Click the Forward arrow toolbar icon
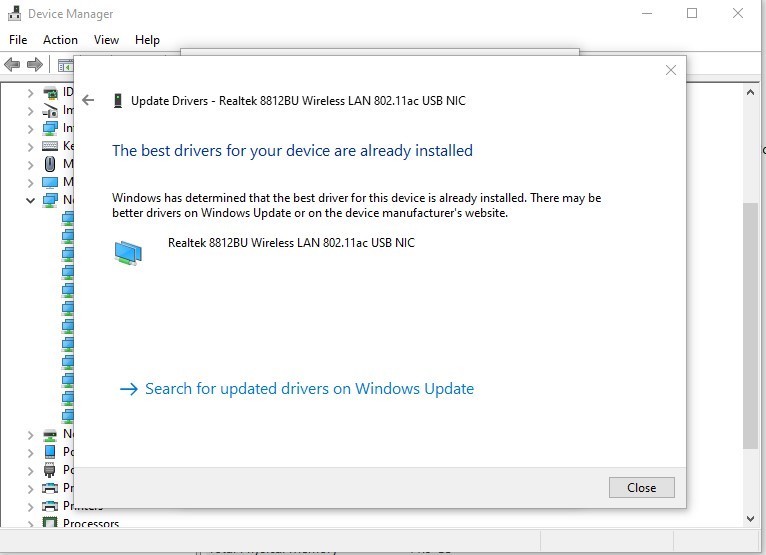766x555 pixels. point(35,64)
